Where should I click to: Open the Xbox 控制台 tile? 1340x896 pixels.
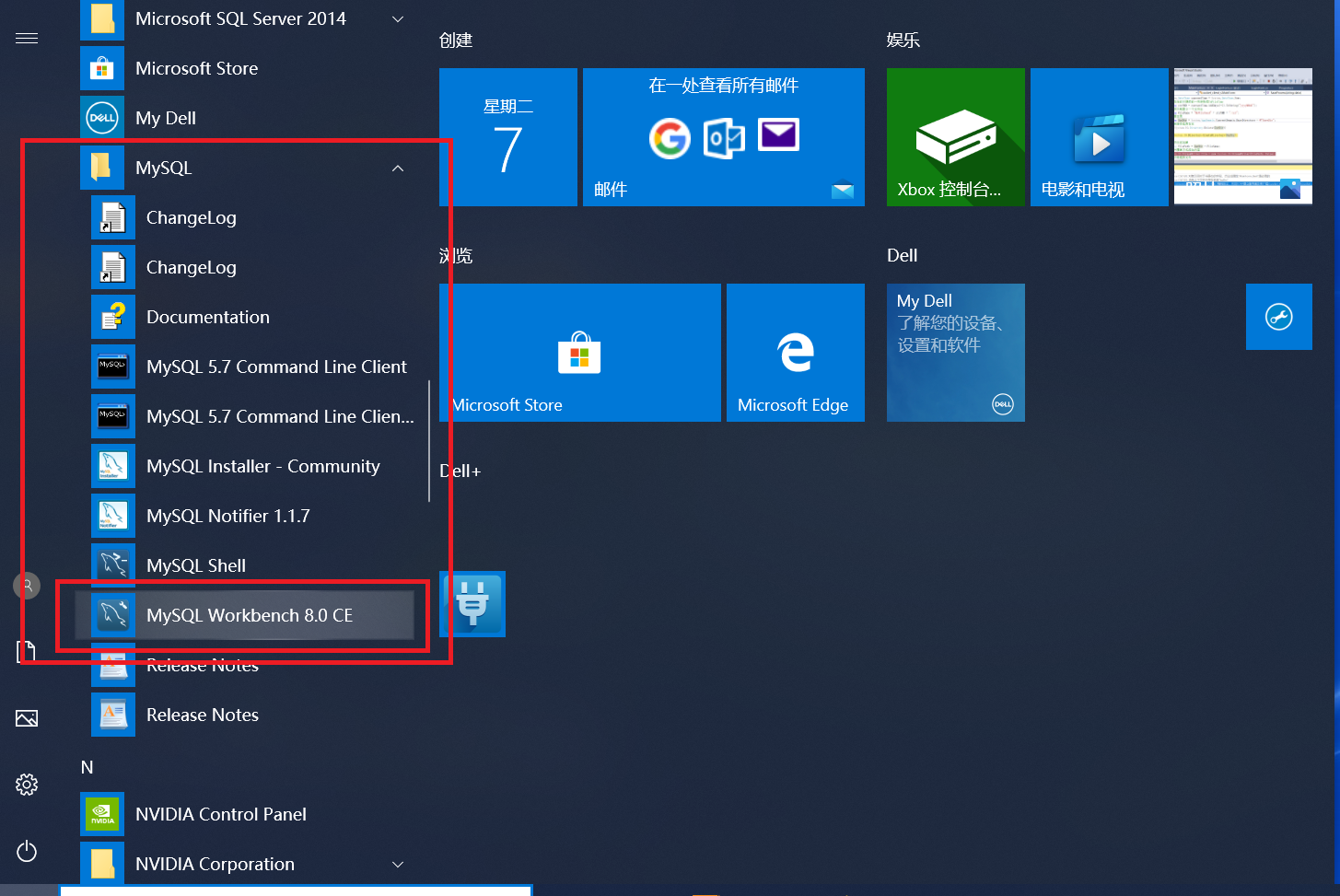pyautogui.click(x=956, y=137)
